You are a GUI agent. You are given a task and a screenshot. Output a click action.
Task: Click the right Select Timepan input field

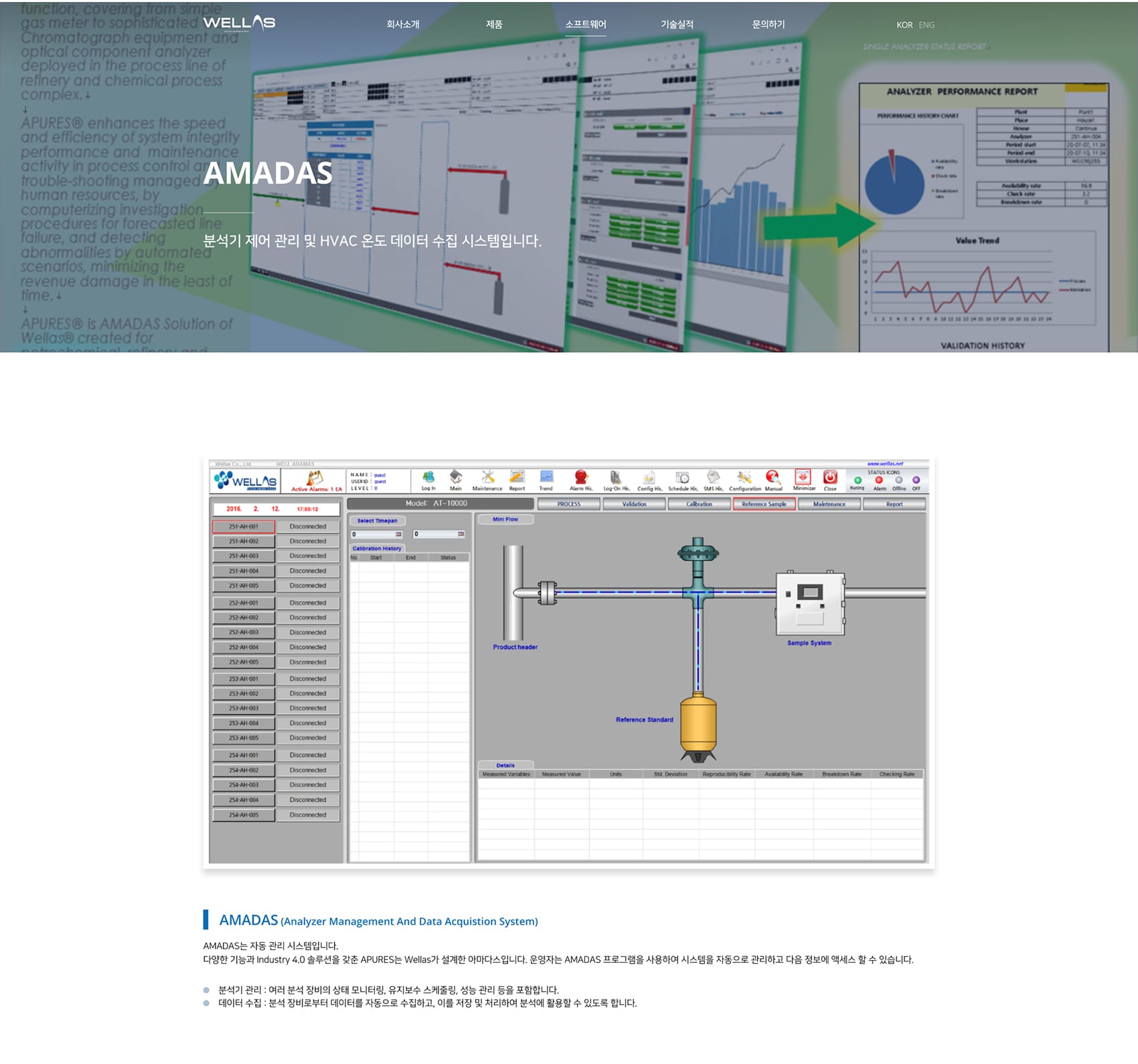pyautogui.click(x=439, y=534)
